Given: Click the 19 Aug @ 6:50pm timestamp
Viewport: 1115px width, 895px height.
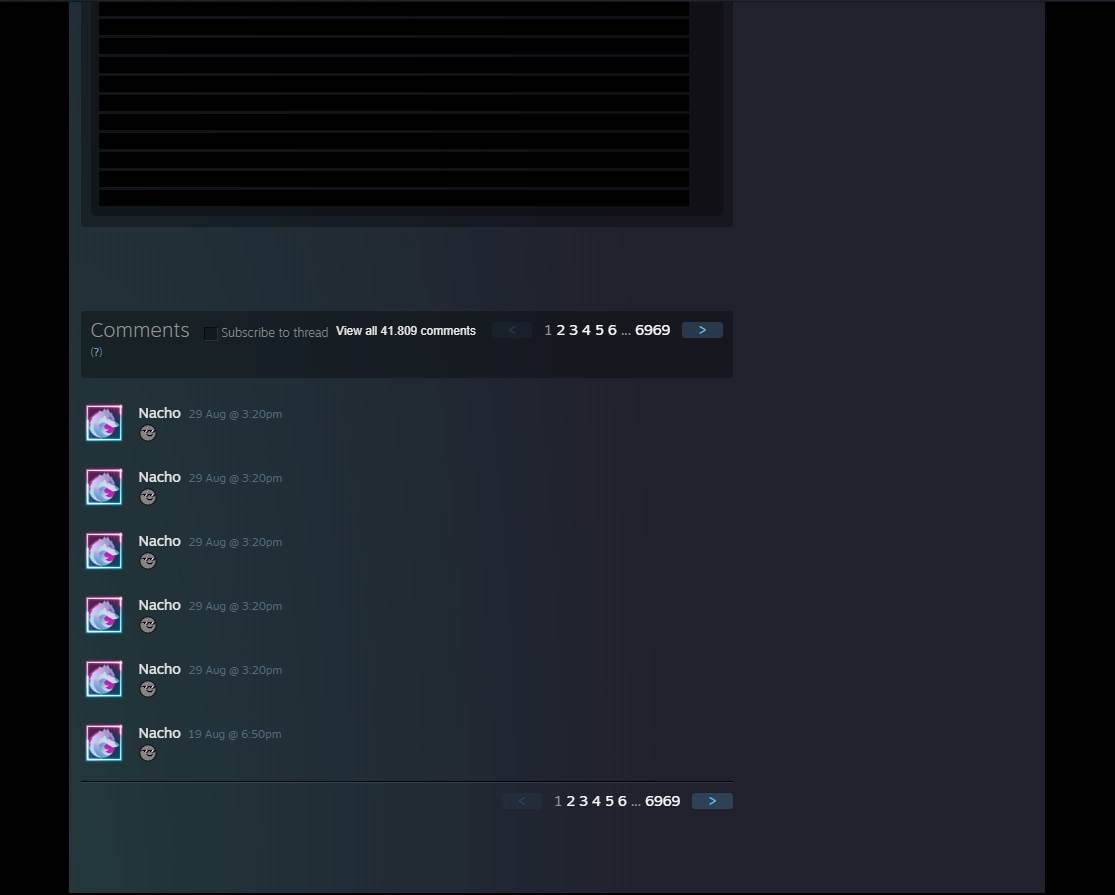Looking at the screenshot, I should click(x=235, y=733).
